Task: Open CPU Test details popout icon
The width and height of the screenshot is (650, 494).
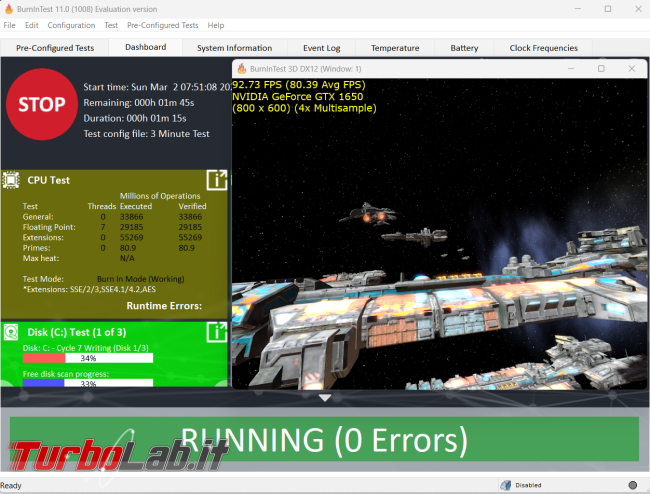Action: click(x=217, y=180)
